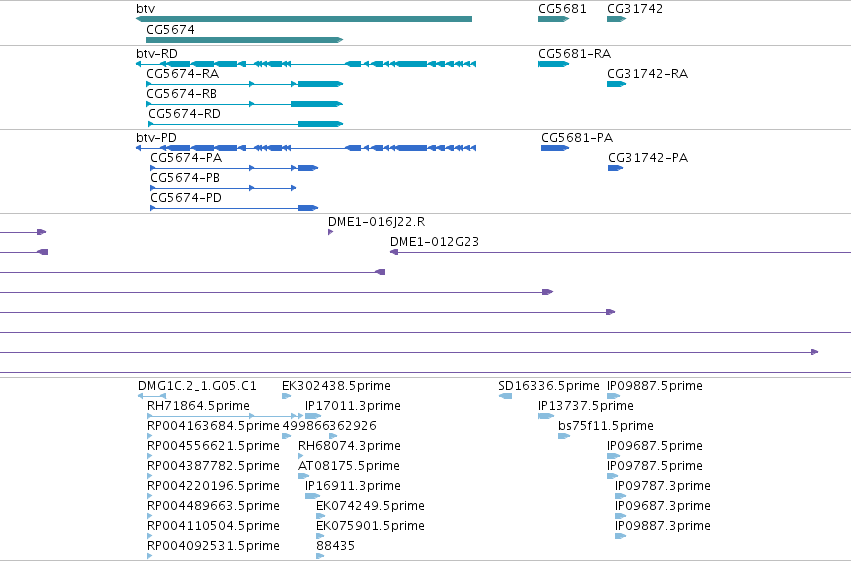Select the RP004092531.5prime EST

150,556
